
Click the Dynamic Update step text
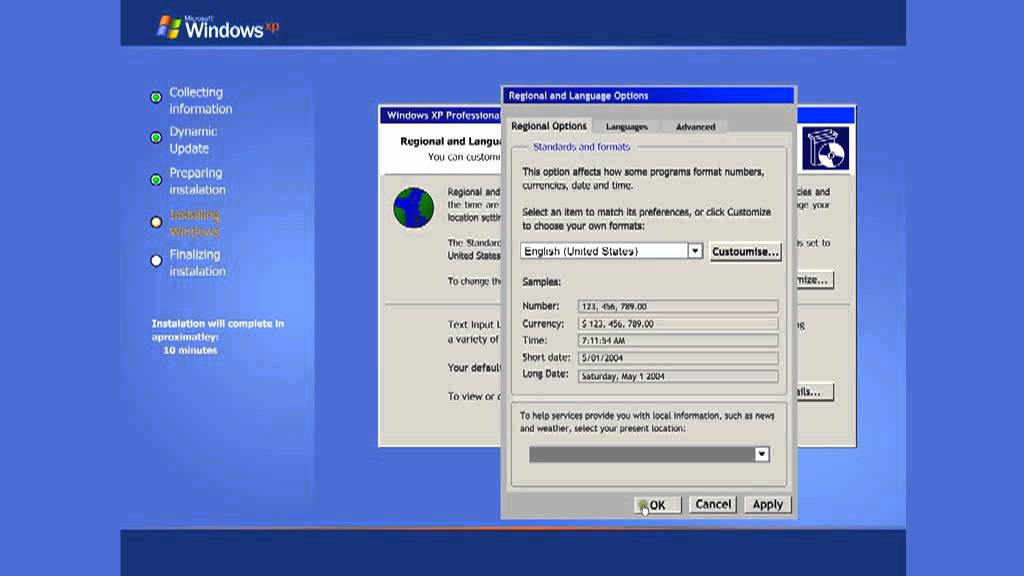pos(193,140)
